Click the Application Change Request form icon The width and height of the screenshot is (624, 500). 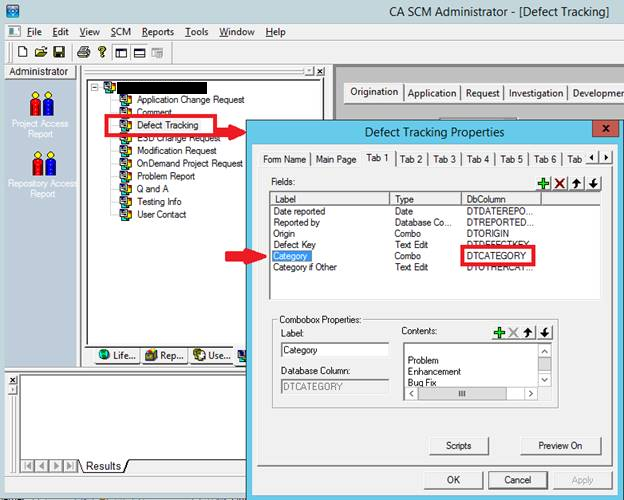(x=126, y=100)
